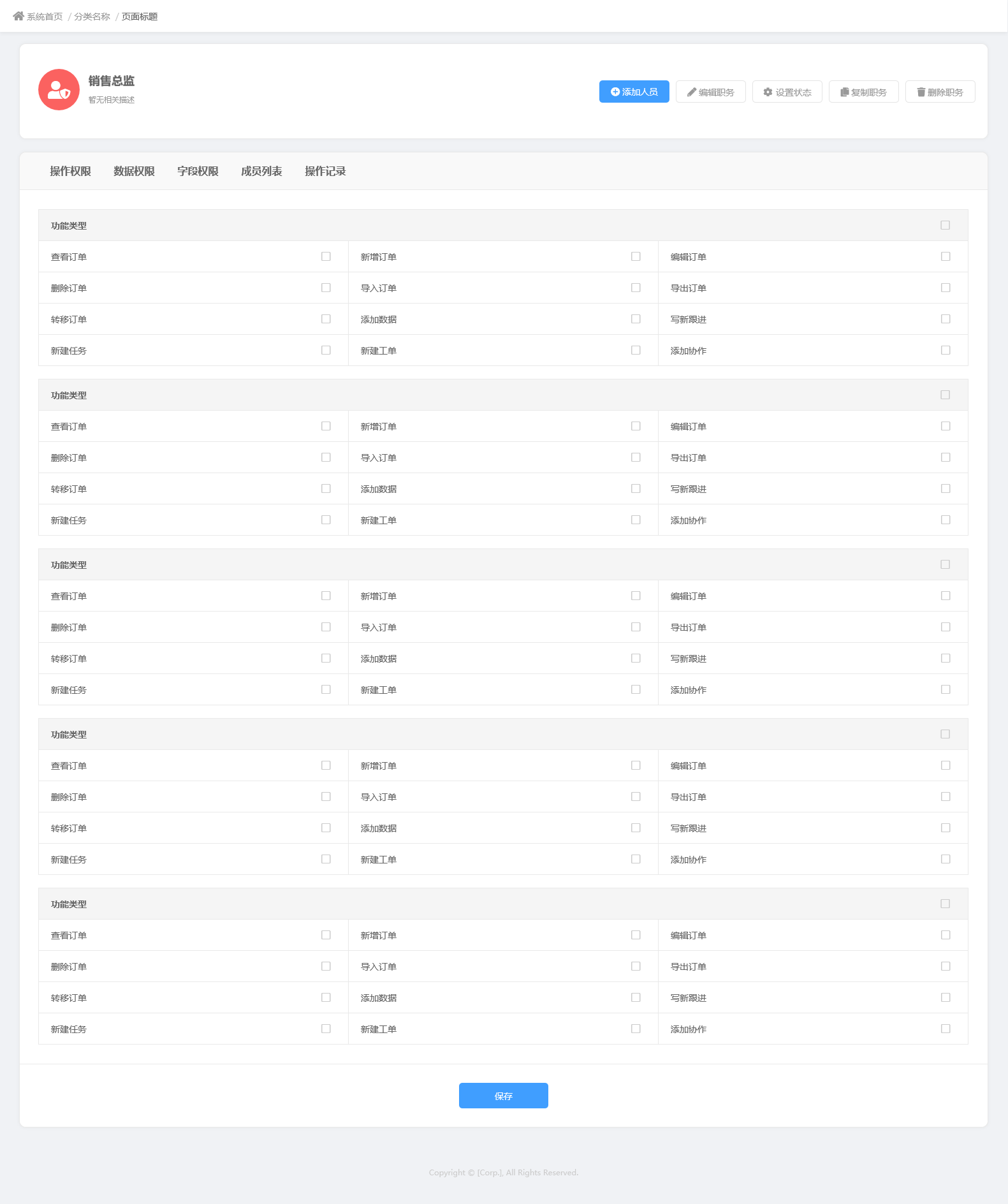The height and width of the screenshot is (1204, 1008).
Task: Open the 字段权限 tab
Action: (x=198, y=171)
